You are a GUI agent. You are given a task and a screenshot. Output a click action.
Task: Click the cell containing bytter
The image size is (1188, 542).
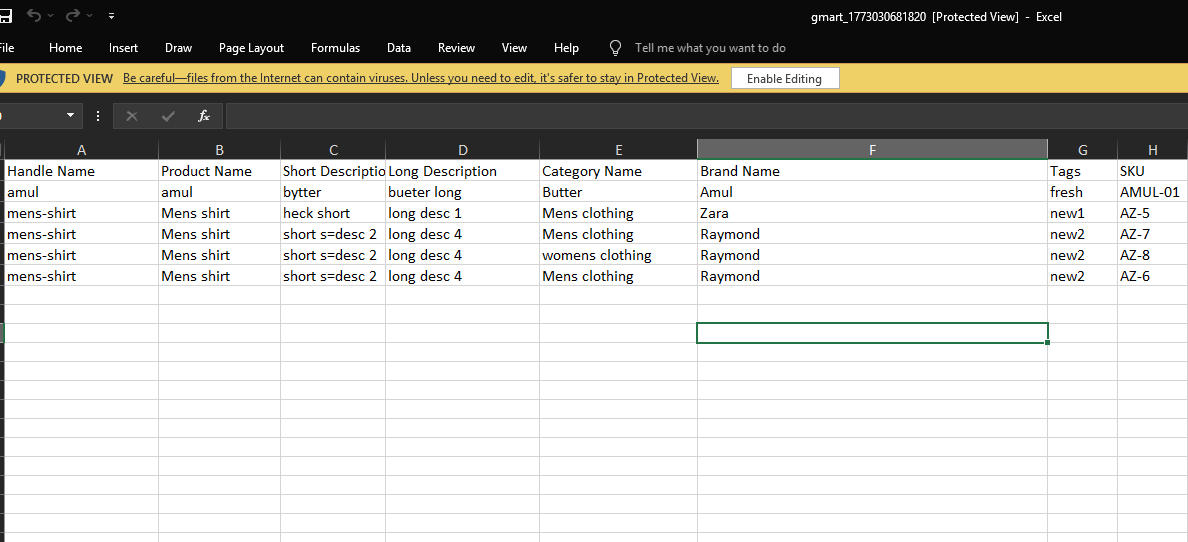[333, 192]
